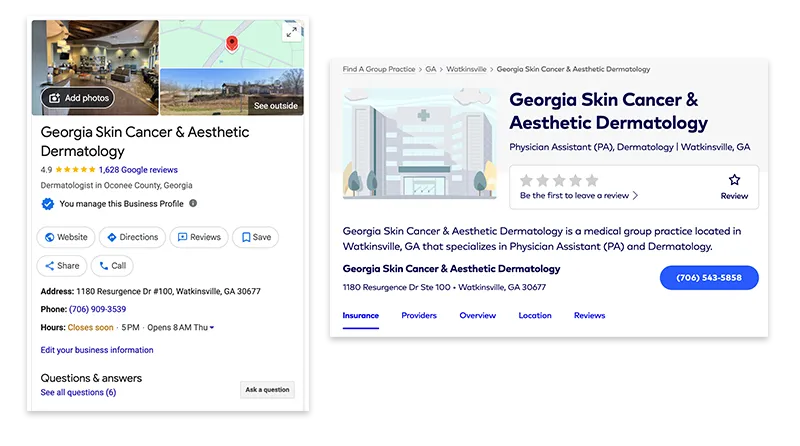
Task: Click the clinic building illustration
Action: (420, 143)
